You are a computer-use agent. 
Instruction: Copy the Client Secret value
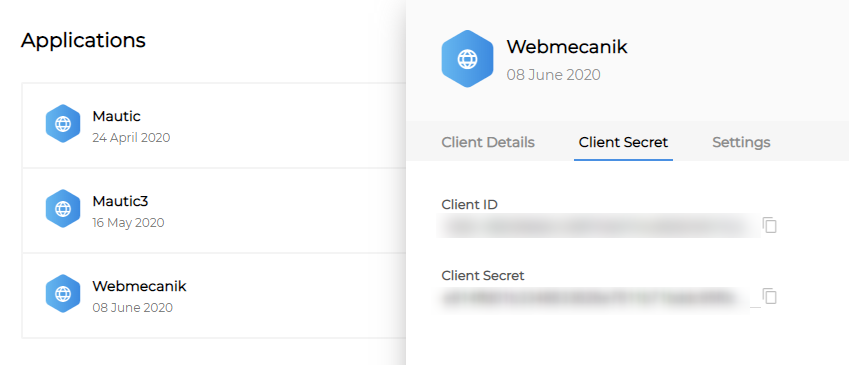769,296
